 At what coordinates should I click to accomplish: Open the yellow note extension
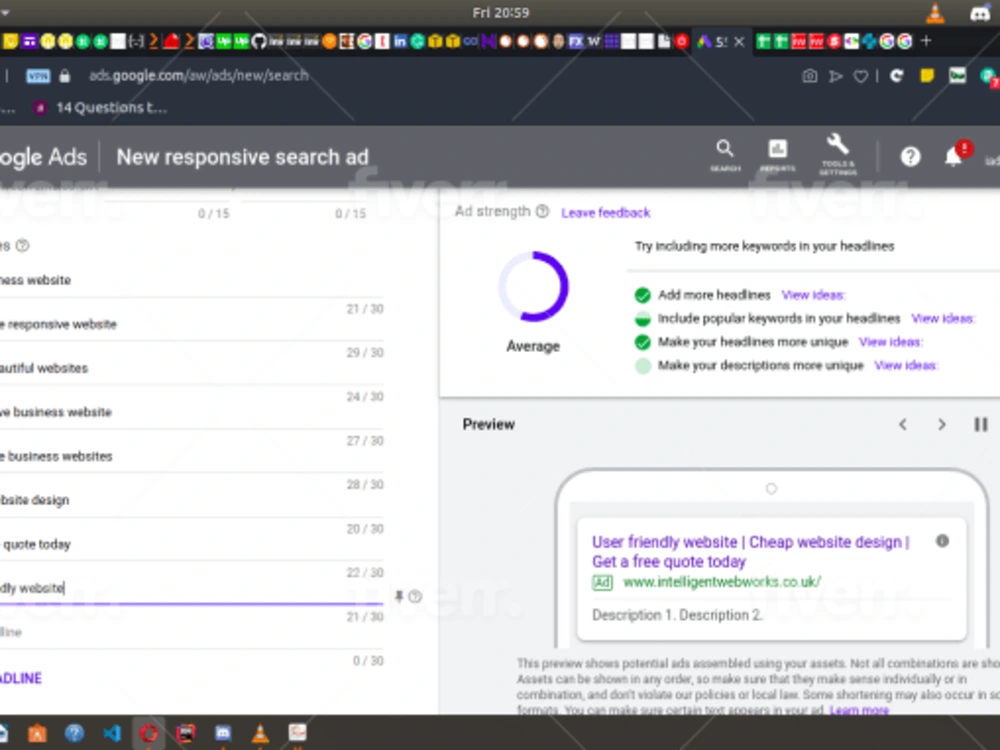(x=927, y=76)
